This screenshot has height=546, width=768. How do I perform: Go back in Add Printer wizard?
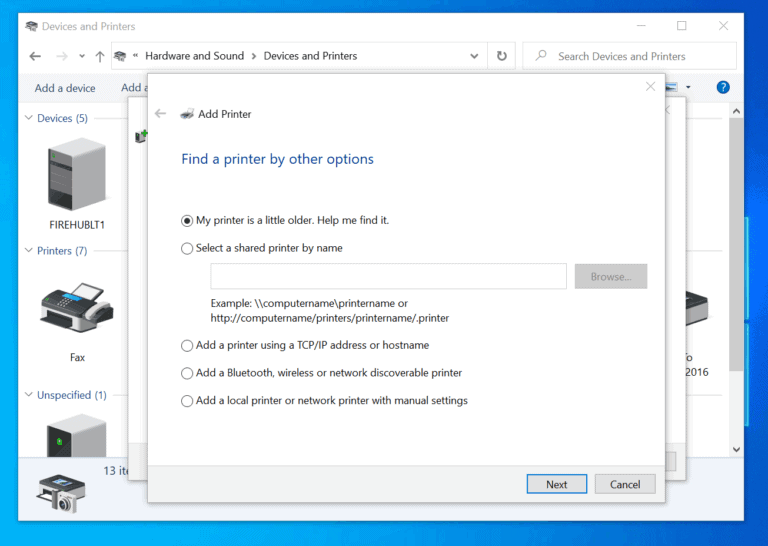[x=160, y=114]
